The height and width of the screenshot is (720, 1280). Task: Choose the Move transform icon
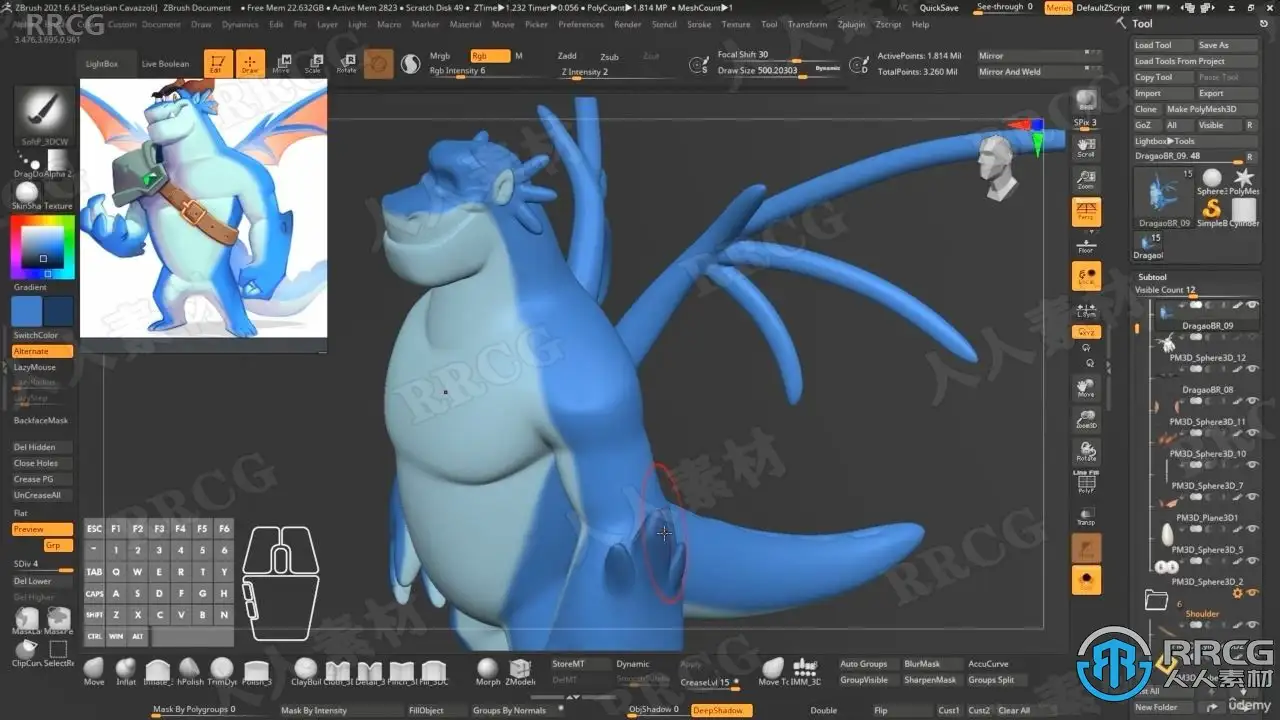click(x=281, y=63)
